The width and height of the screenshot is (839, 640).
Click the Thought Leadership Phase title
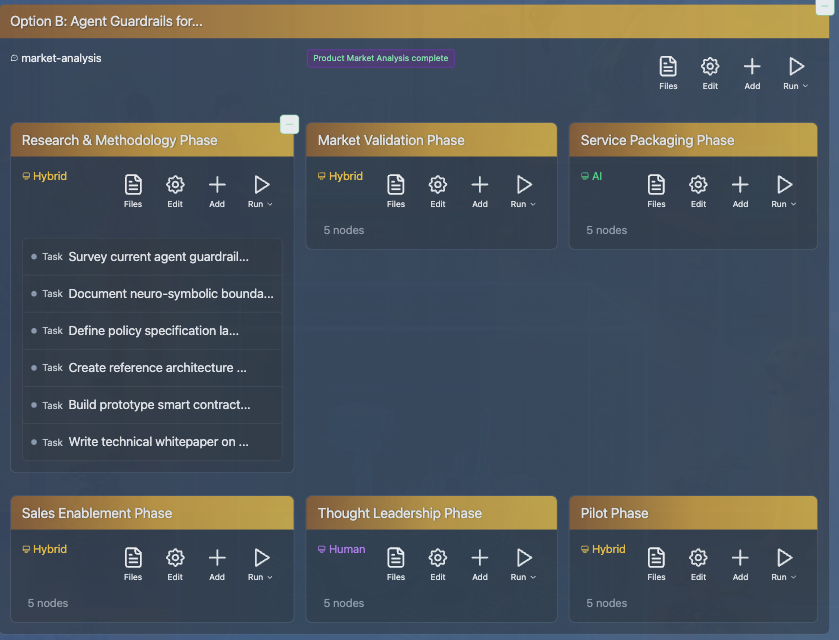point(400,513)
